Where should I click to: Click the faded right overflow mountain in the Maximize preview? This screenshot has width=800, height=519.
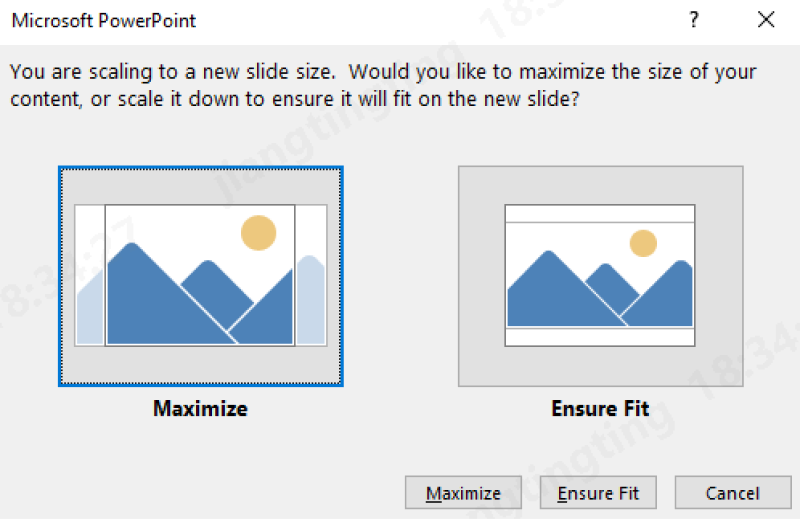coord(311,300)
